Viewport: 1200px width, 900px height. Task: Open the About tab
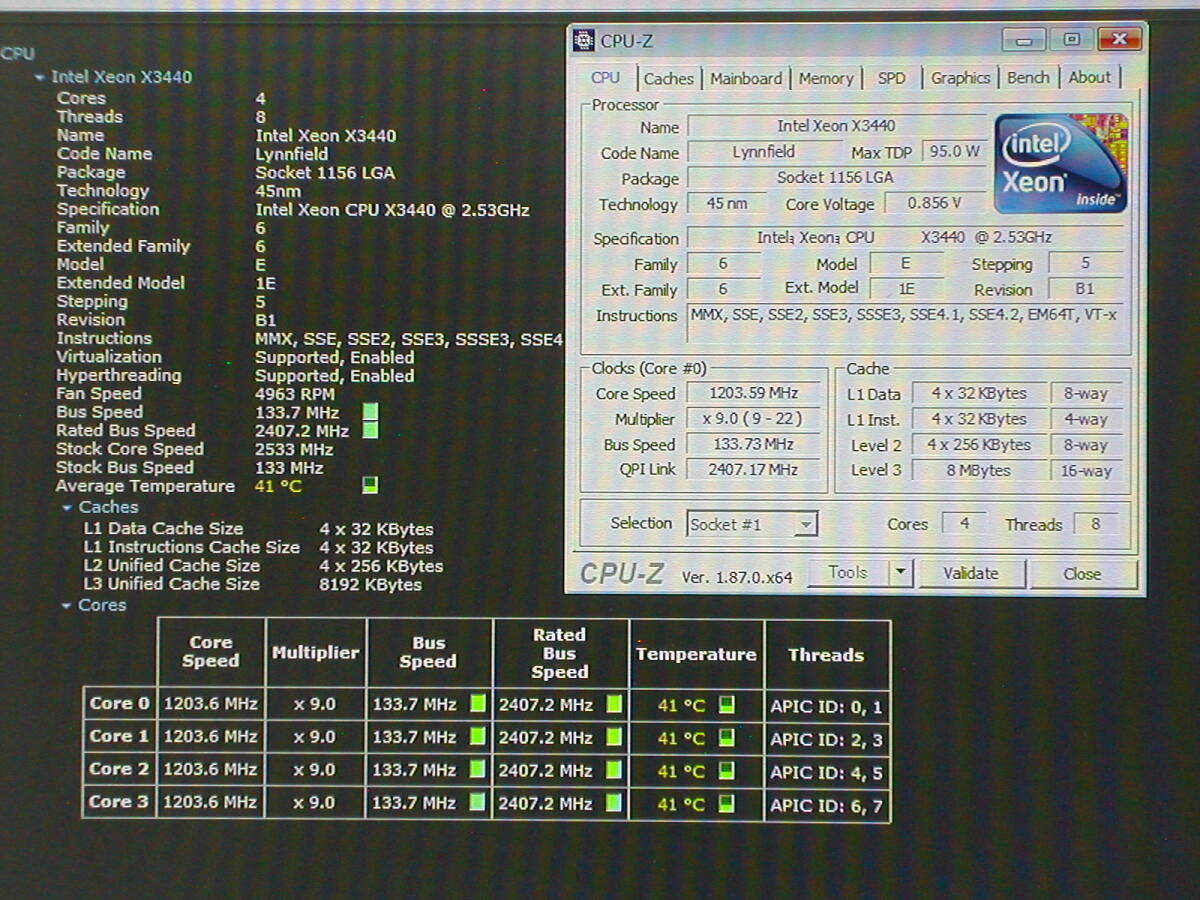click(x=1089, y=78)
